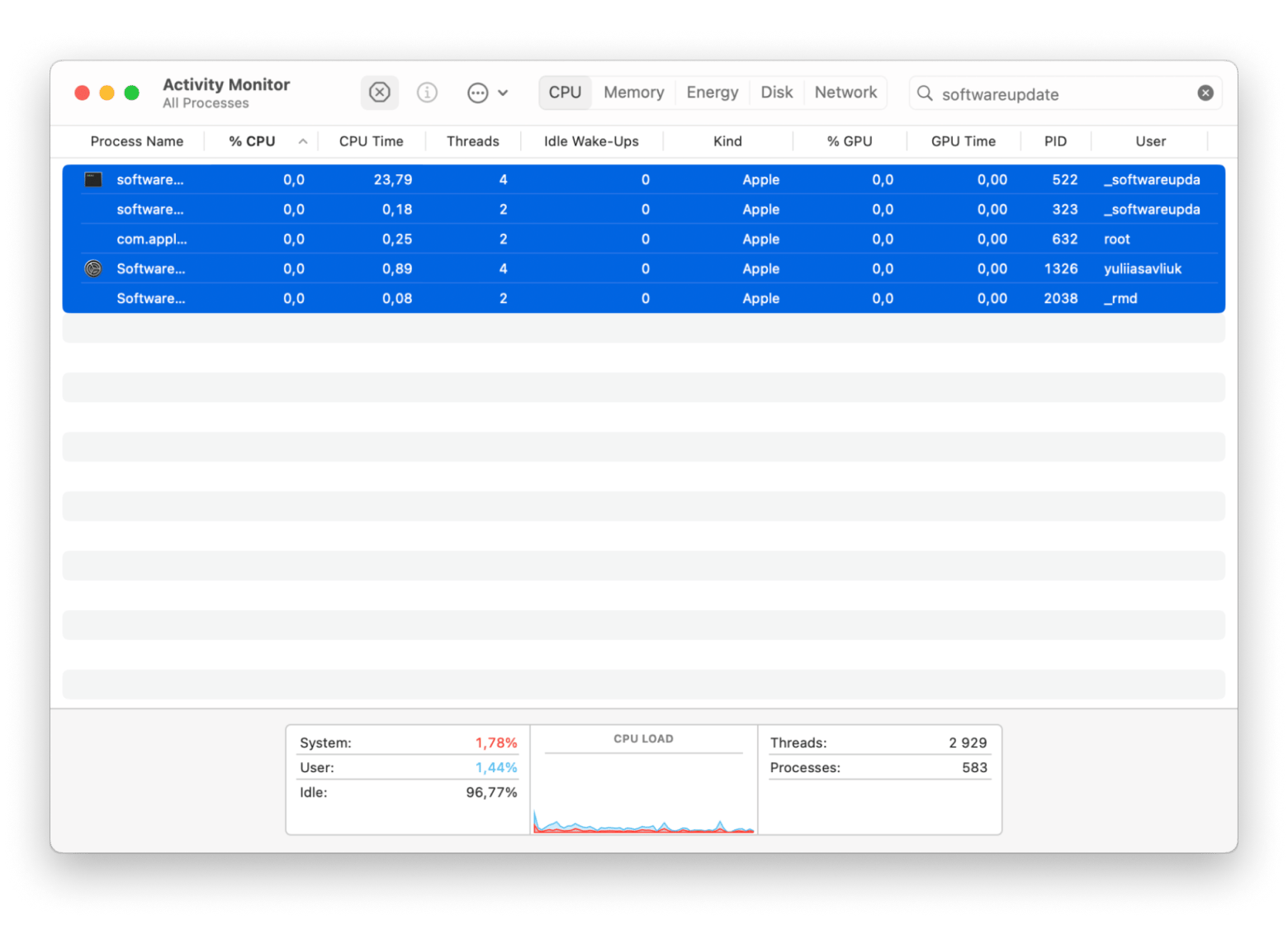The image size is (1288, 930).
Task: Expand the chevron next to ellipsis menu
Action: click(503, 93)
